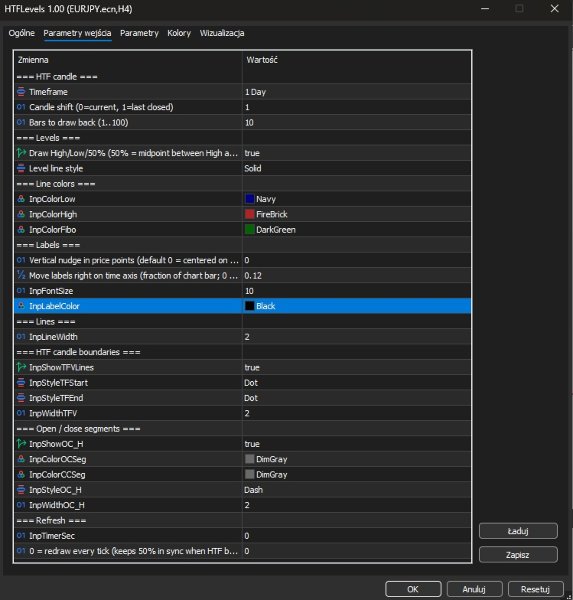Image resolution: width=573 pixels, height=600 pixels.
Task: Select the InpLineWidth value field
Action: click(x=356, y=337)
